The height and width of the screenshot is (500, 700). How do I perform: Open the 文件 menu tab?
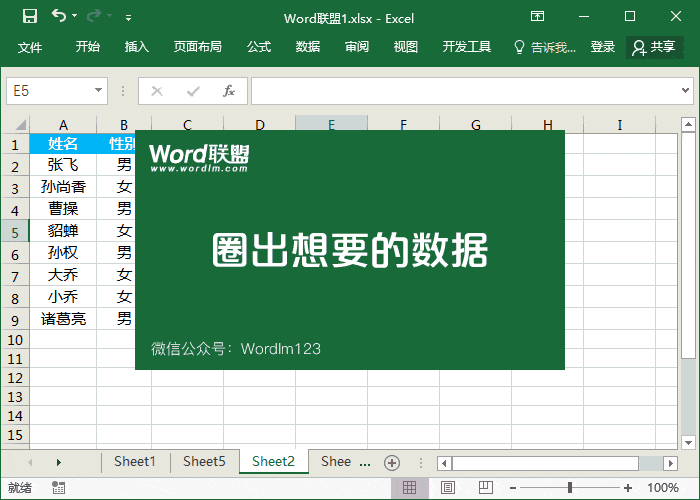tap(30, 47)
